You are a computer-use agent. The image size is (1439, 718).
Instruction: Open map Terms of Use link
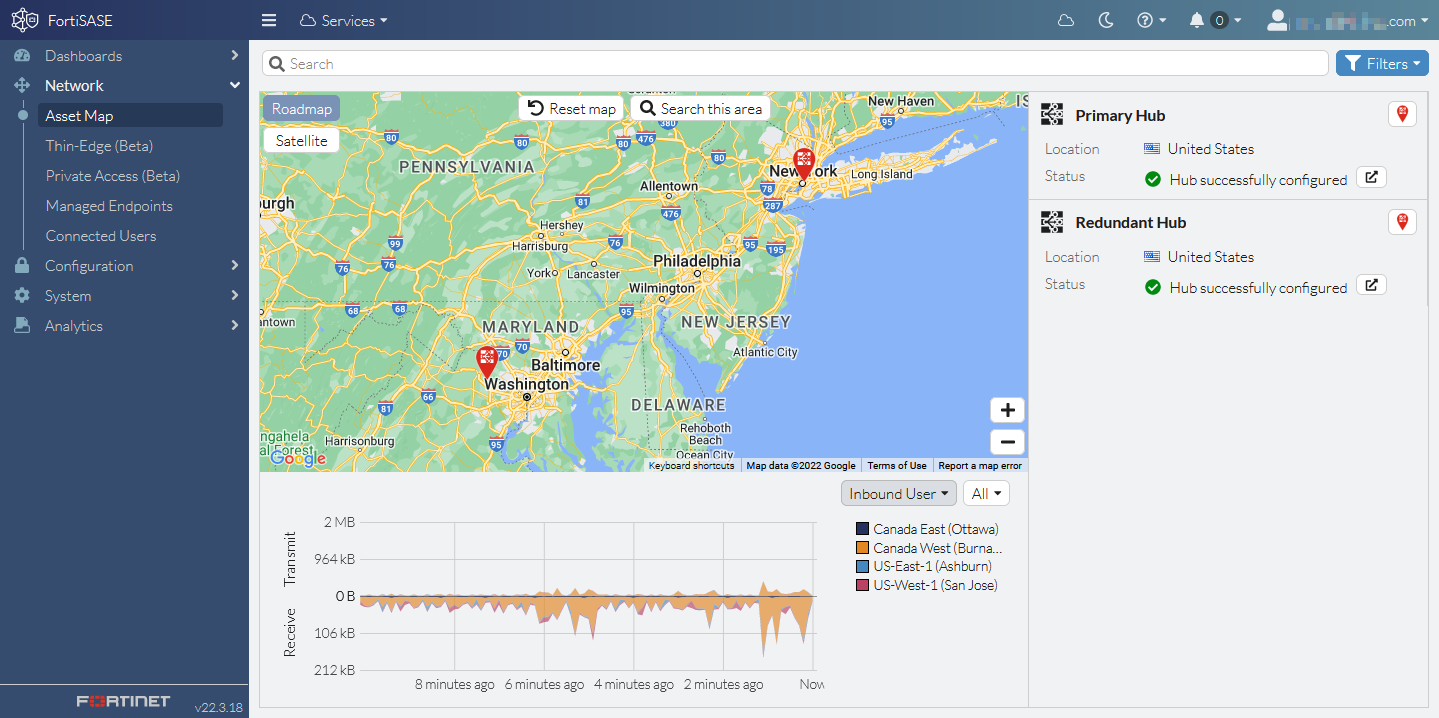(897, 466)
